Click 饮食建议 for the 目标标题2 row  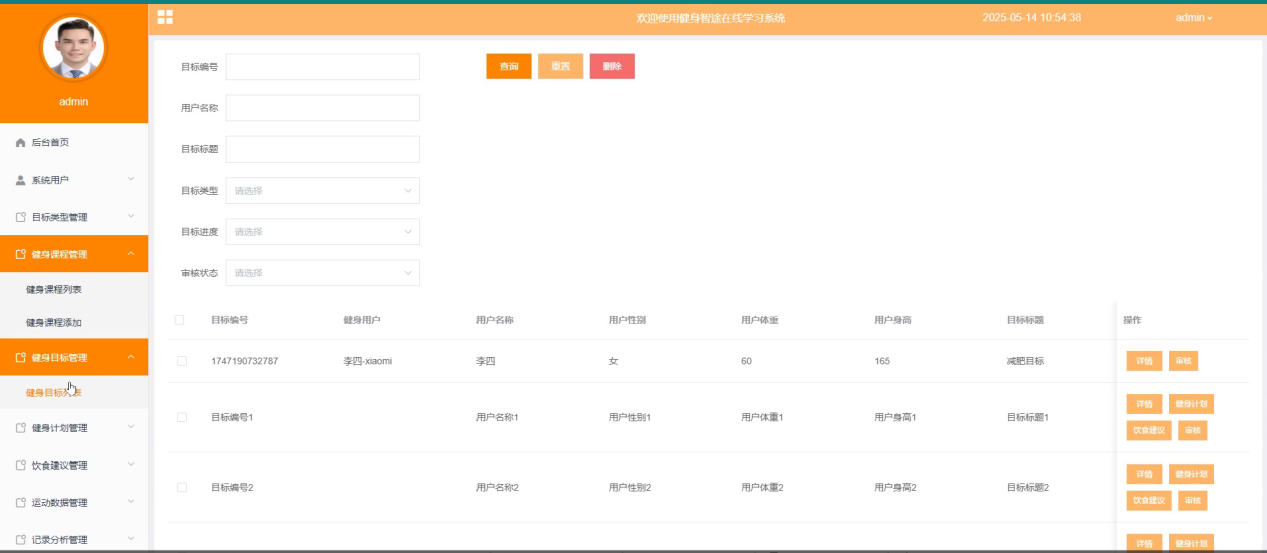tap(1149, 500)
